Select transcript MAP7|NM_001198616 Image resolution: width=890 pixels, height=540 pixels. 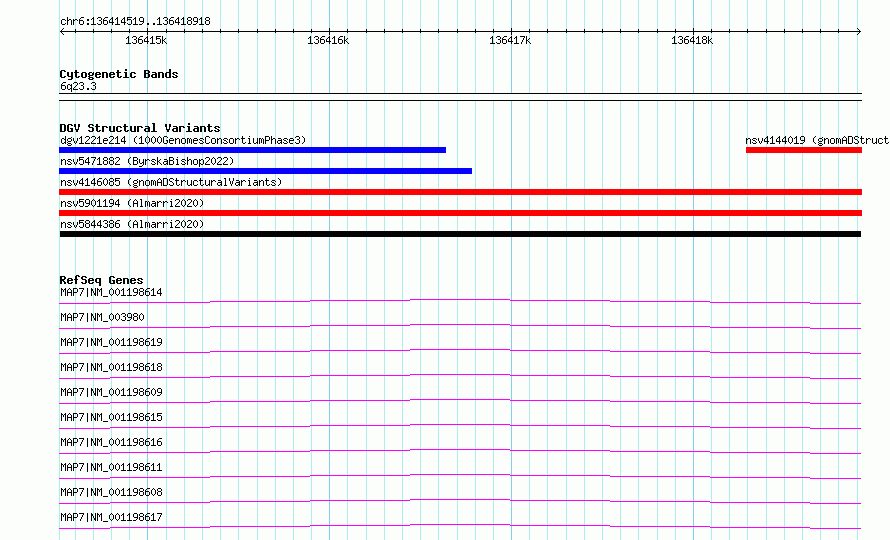click(x=111, y=442)
